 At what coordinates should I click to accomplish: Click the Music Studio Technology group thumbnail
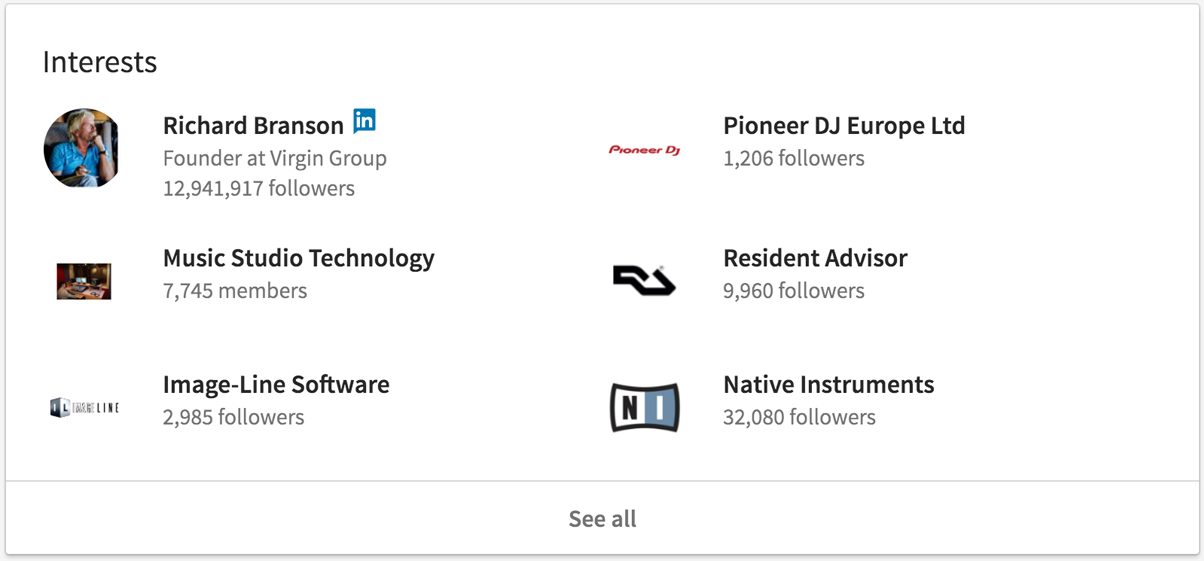(84, 281)
